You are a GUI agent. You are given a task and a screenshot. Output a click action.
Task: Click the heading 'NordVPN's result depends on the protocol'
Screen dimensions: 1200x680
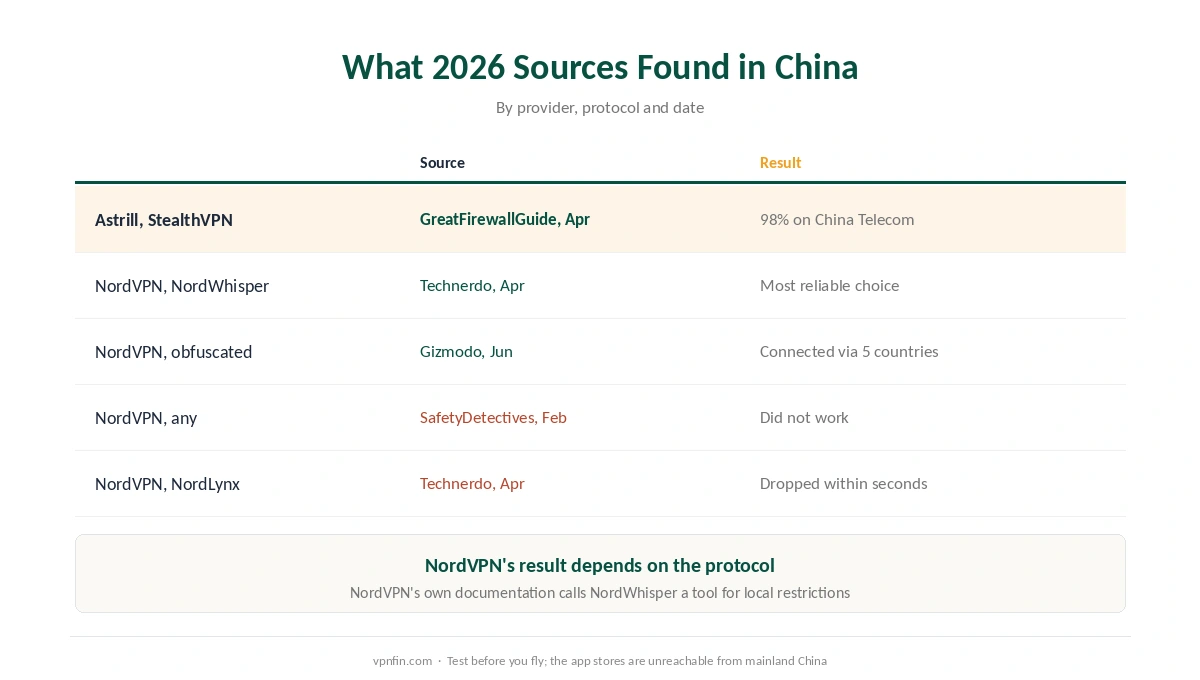(x=600, y=565)
